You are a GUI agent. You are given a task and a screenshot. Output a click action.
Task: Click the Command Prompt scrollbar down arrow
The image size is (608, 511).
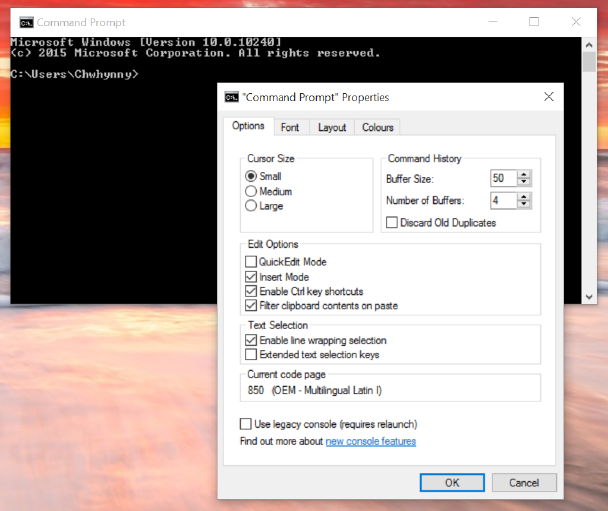click(589, 297)
